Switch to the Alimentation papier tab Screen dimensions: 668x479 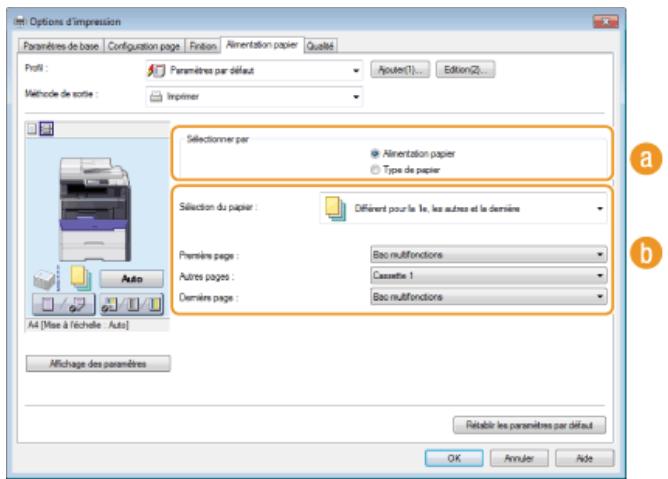coord(262,45)
